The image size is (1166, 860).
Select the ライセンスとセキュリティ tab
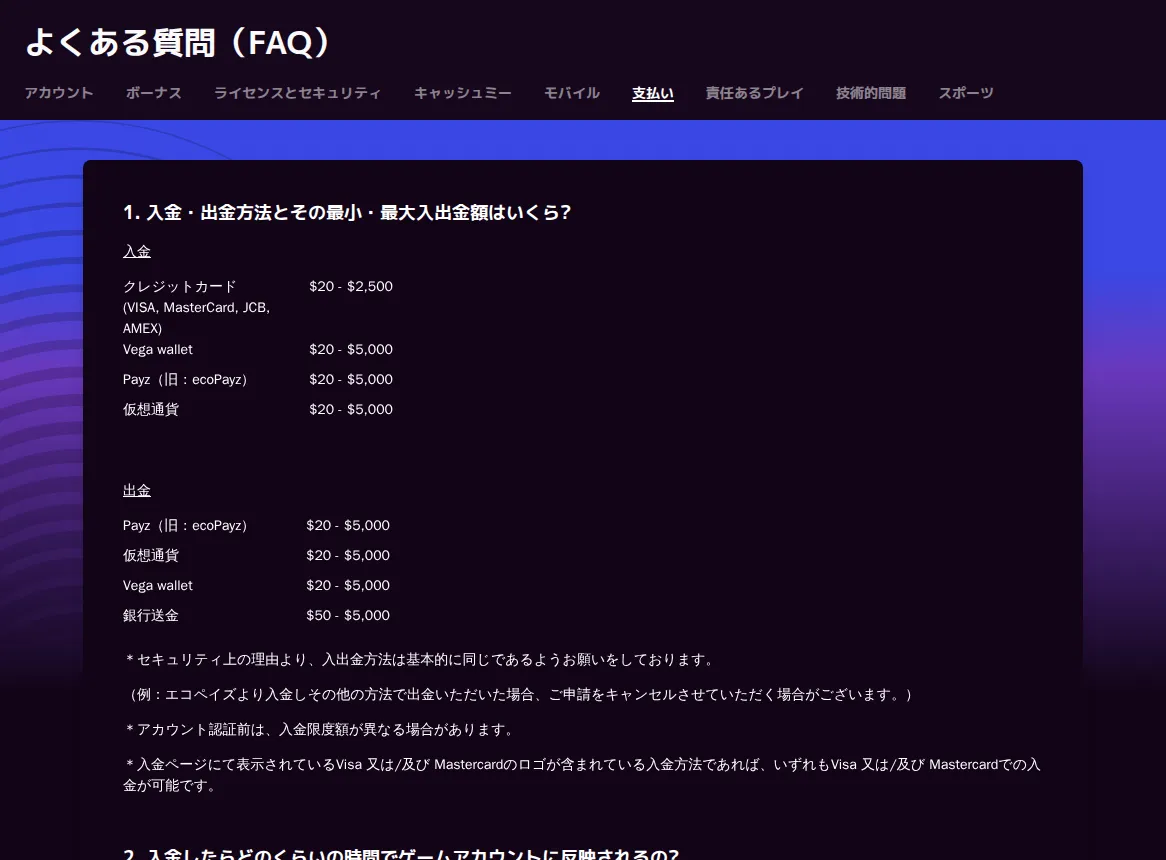click(297, 93)
